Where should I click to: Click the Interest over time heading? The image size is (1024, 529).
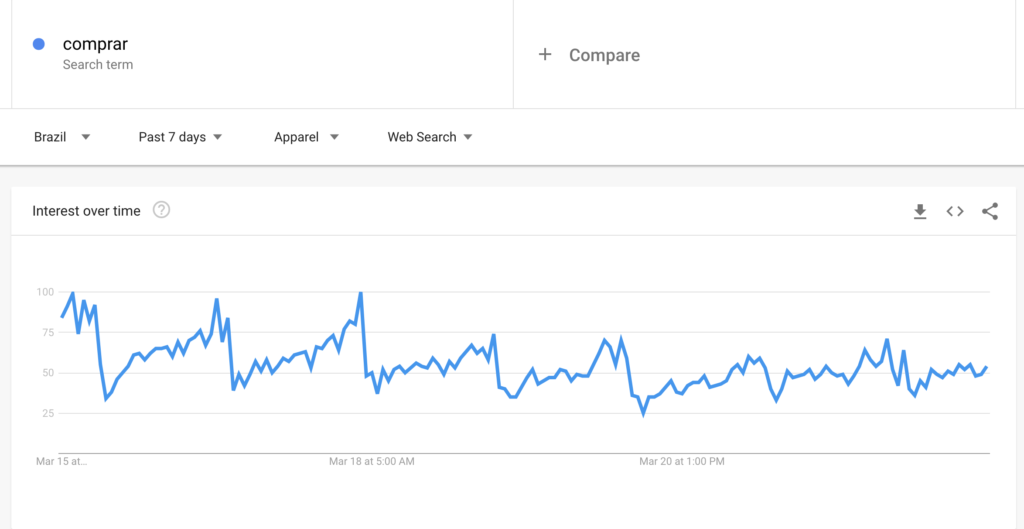pos(86,211)
